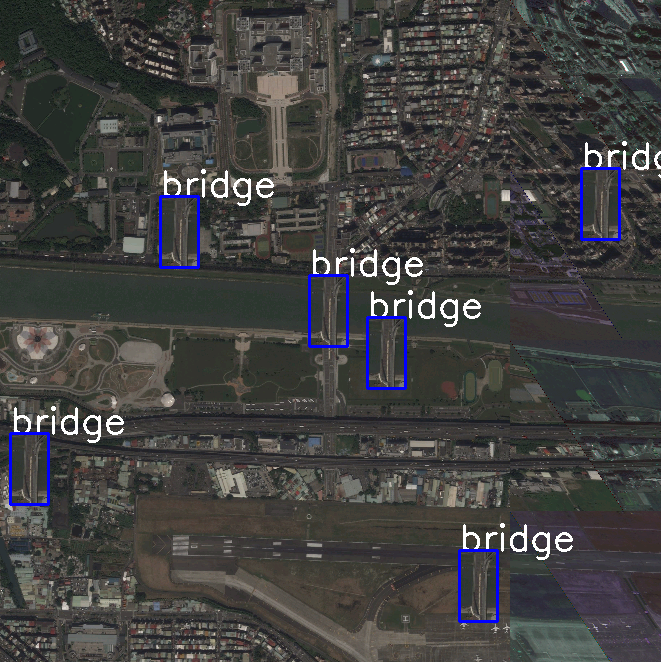Click the parked airplanes below the runway box
Screen dimensions: 661x662
pos(486,628)
